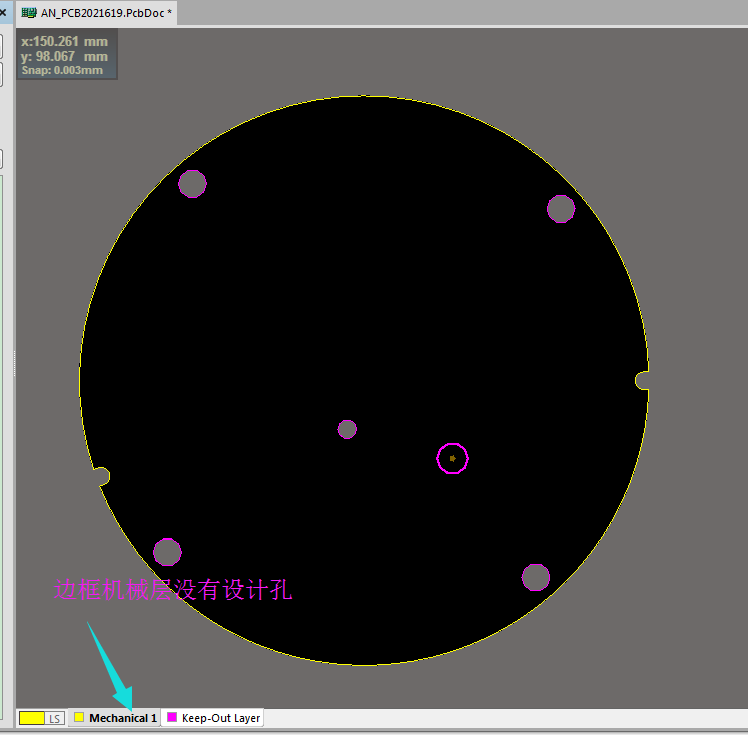Select the Keep-Out Layer tab
The image size is (748, 735).
click(220, 718)
